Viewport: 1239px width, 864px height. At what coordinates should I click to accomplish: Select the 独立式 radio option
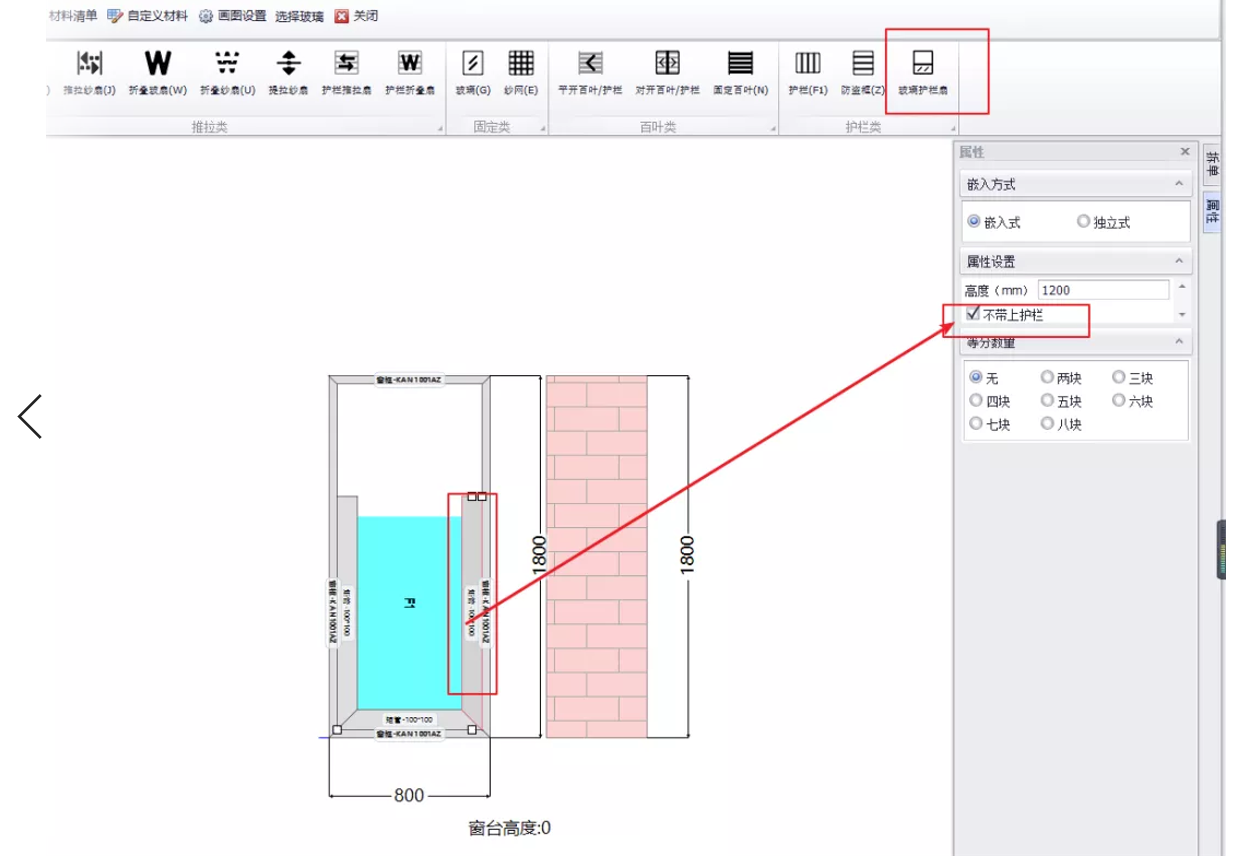(x=1083, y=222)
